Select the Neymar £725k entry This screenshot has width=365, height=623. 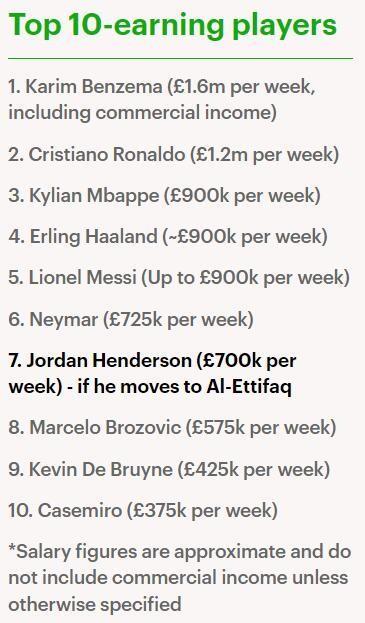[131, 319]
